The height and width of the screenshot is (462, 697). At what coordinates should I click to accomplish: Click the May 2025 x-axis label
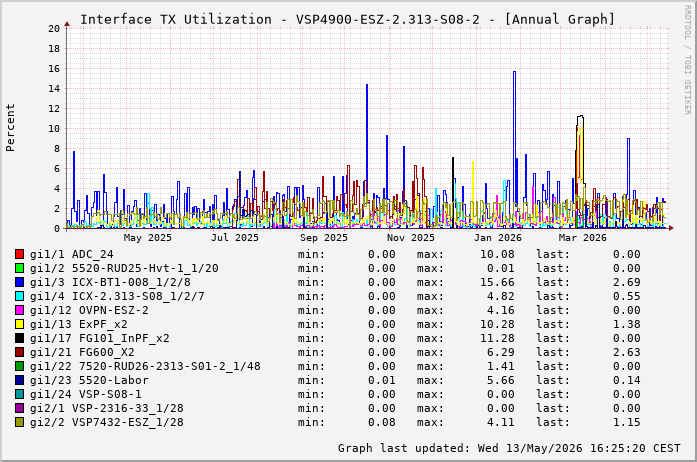(148, 238)
